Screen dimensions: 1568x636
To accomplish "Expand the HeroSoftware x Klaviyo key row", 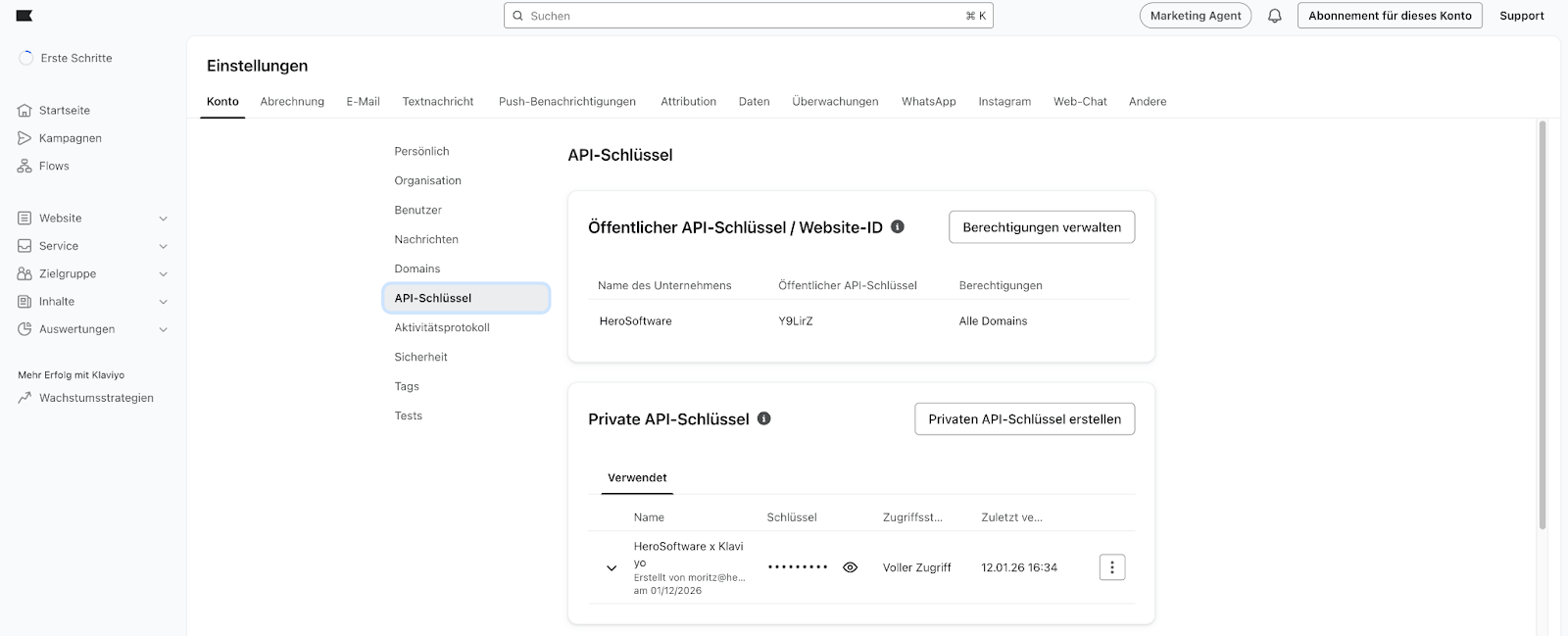I will click(x=612, y=568).
